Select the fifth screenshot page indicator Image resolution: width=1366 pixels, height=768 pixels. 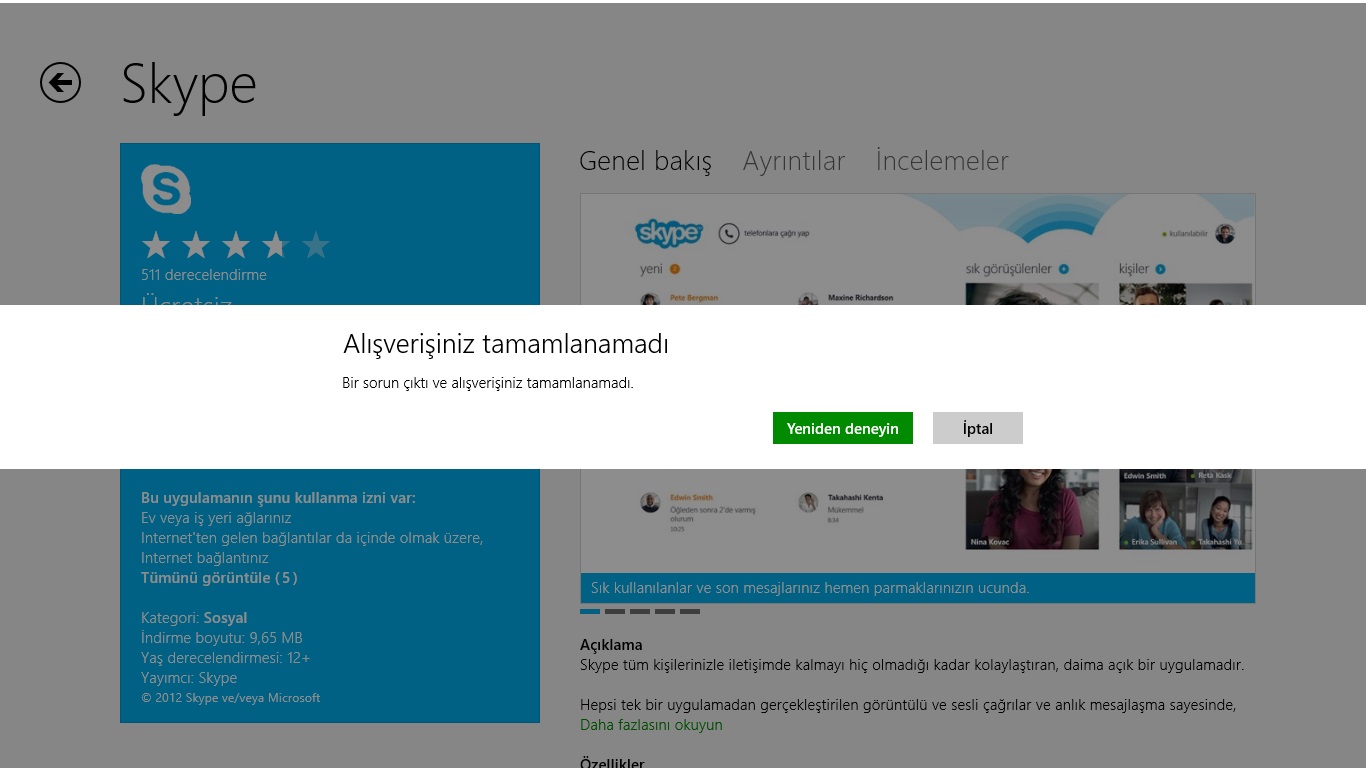point(690,611)
